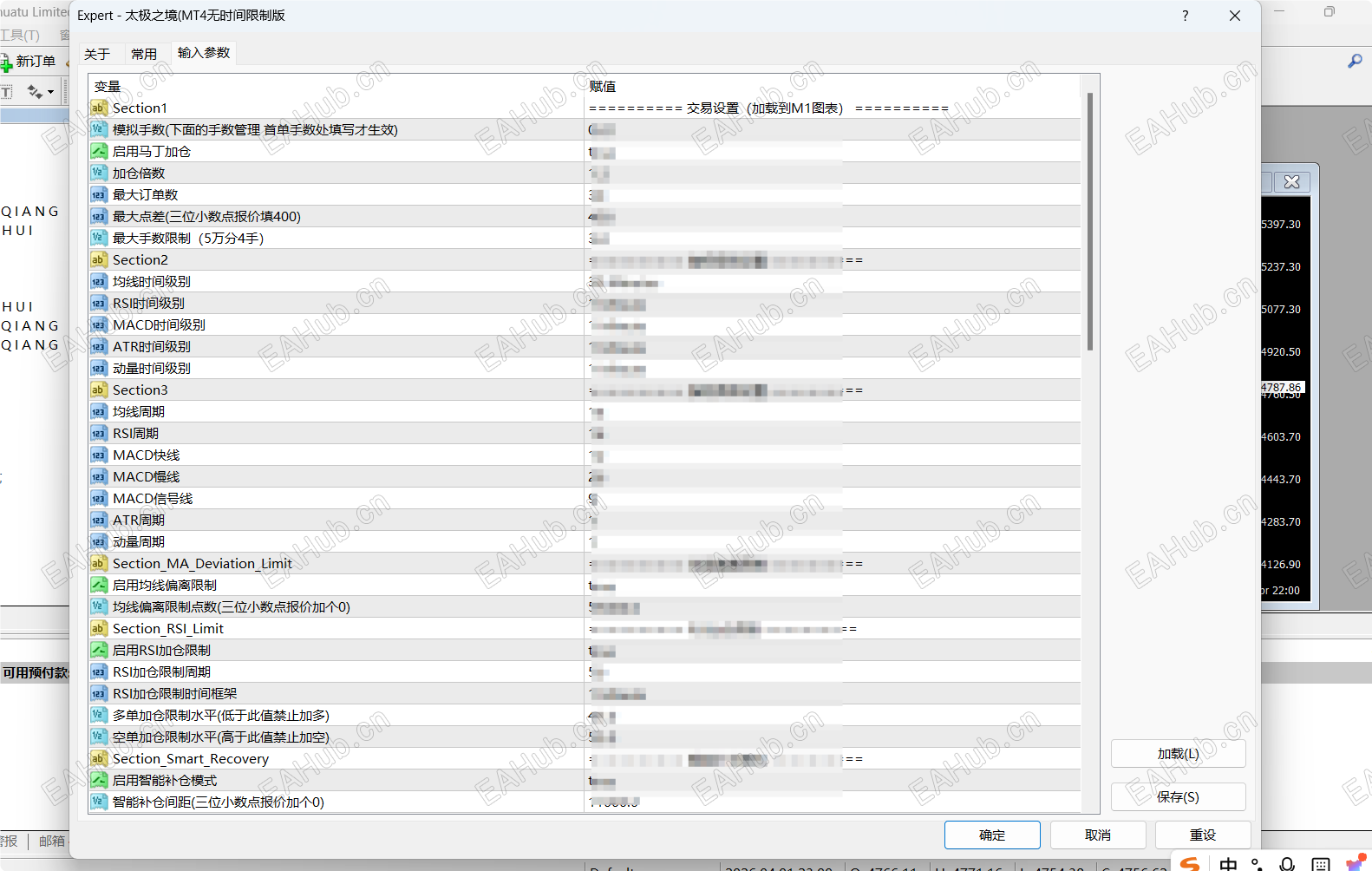Select the MACD慢线 variable row

point(585,476)
